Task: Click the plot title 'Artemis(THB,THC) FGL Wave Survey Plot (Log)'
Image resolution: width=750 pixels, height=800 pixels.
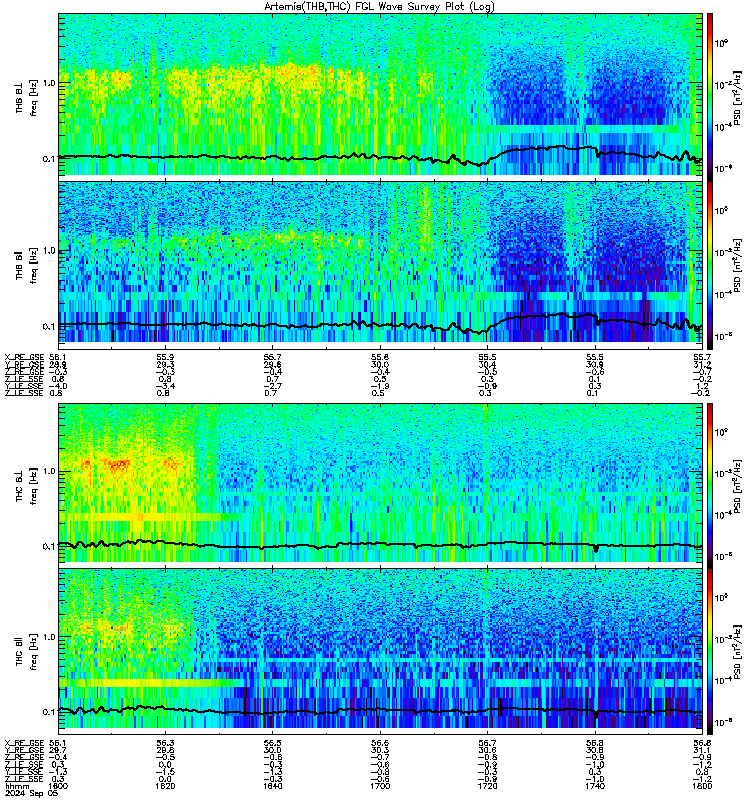Action: pyautogui.click(x=379, y=7)
